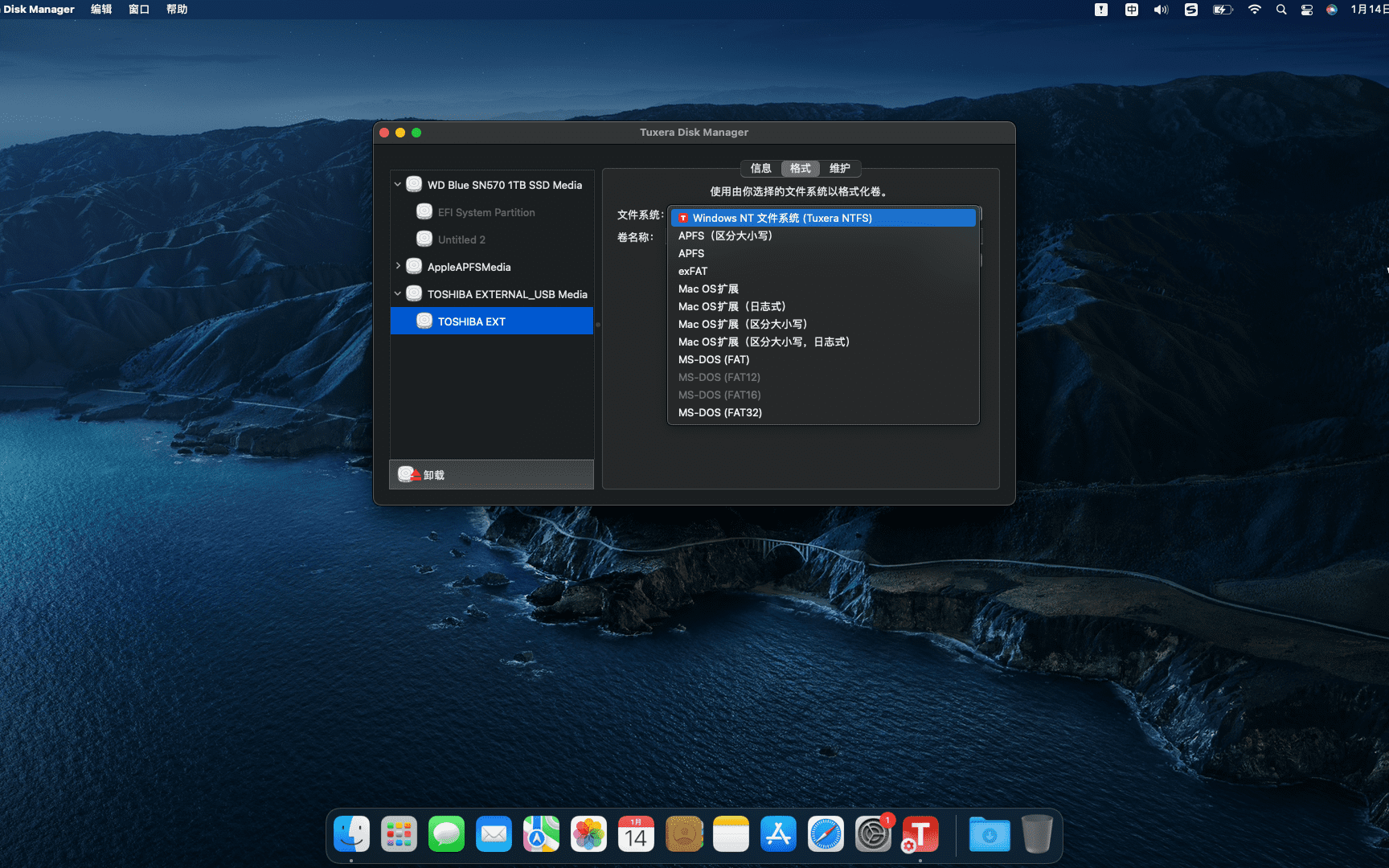Open Safari from the Dock
Screen dimensions: 1389x868
point(826,834)
